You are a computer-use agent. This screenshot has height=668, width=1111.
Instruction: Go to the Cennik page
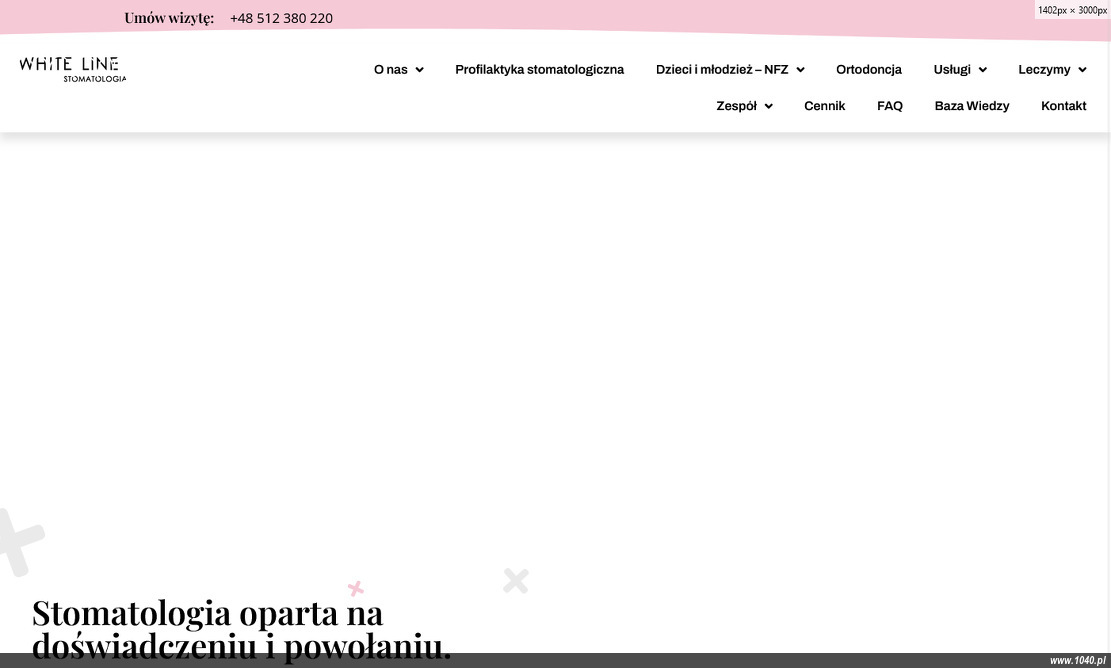[x=824, y=106]
